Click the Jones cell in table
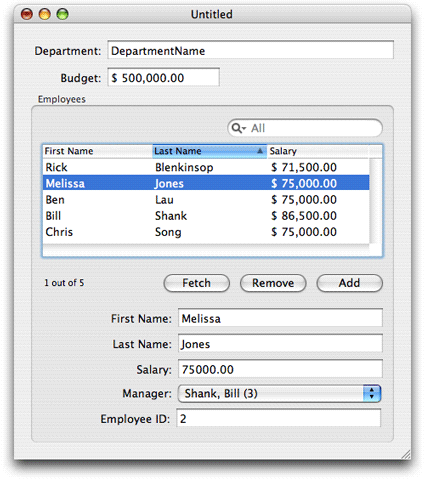This screenshot has width=425, height=482. [x=169, y=183]
